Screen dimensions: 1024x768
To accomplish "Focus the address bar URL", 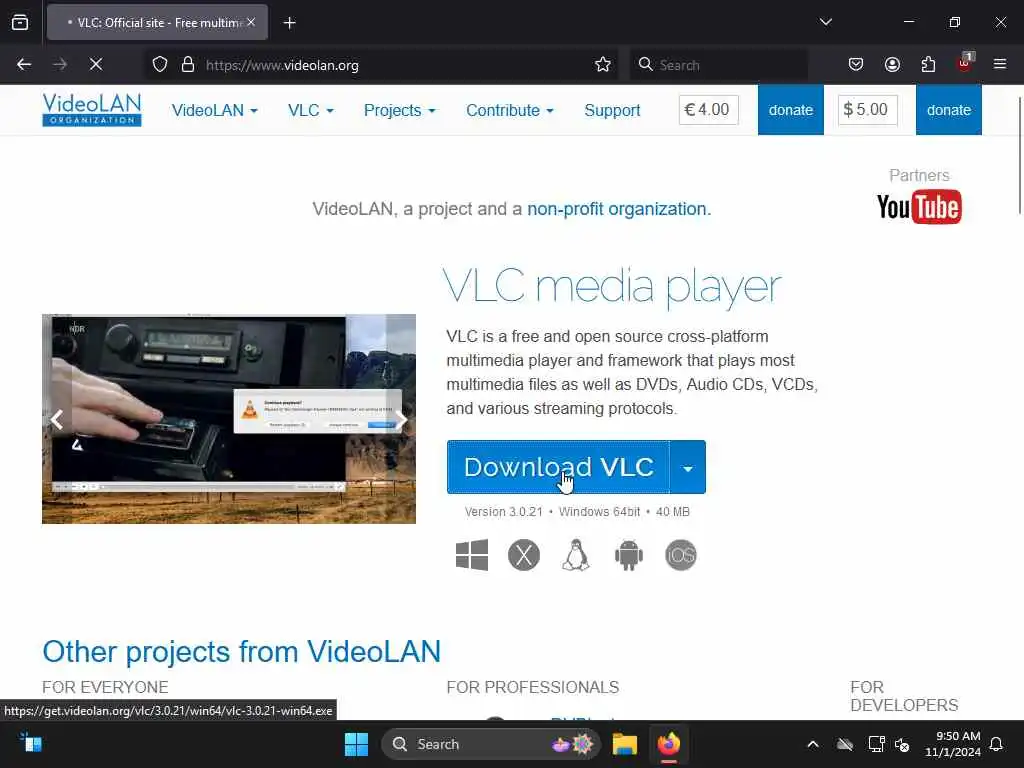I will pyautogui.click(x=398, y=65).
